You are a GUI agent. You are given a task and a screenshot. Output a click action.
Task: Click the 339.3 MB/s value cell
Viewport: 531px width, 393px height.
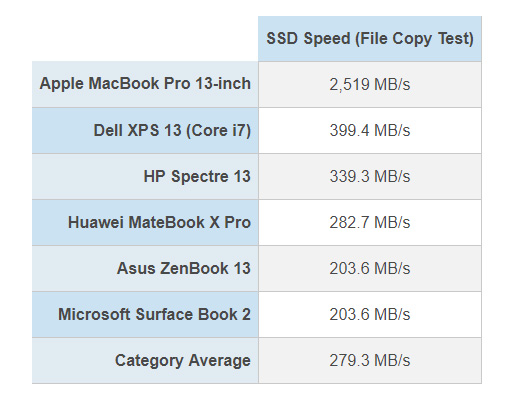[x=370, y=177]
